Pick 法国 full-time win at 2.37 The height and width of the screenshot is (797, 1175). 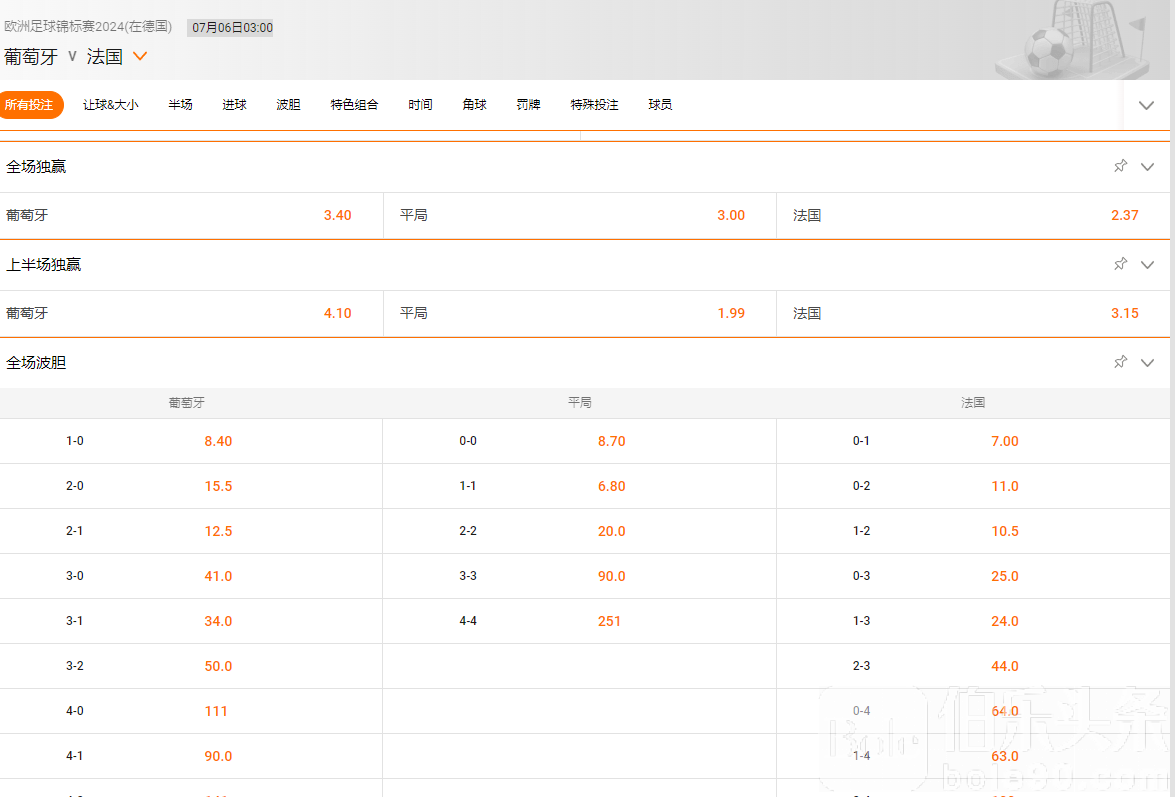click(1124, 215)
